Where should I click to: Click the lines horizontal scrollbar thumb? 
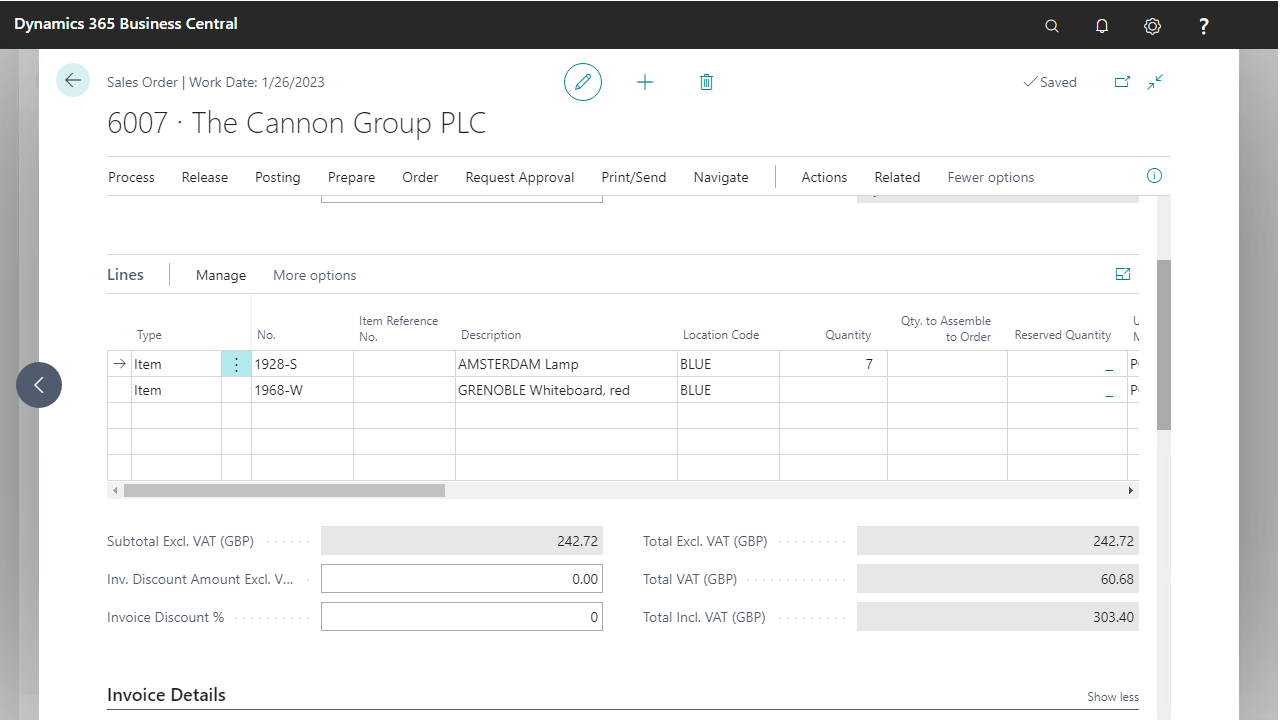(284, 491)
